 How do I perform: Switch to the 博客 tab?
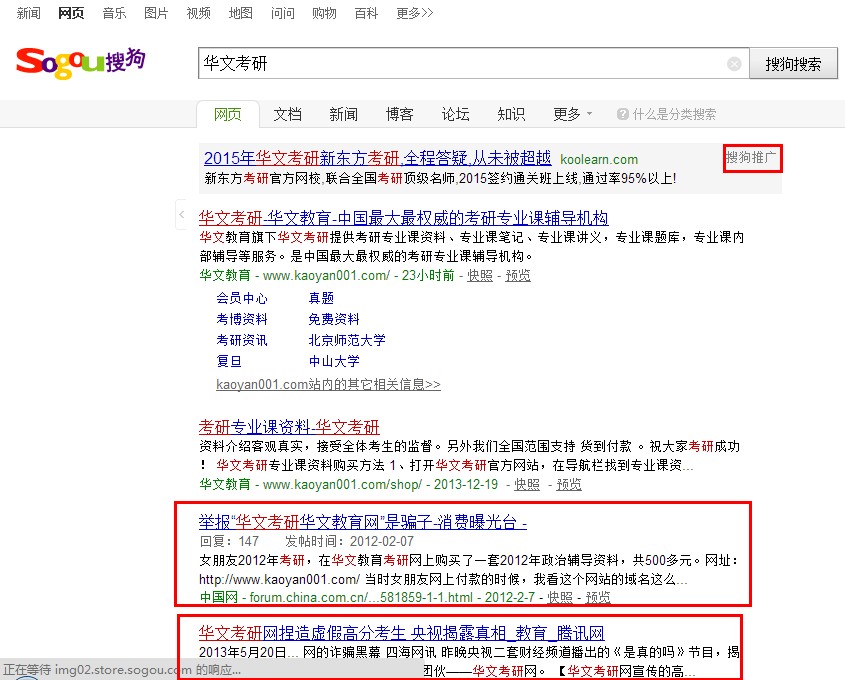point(399,114)
